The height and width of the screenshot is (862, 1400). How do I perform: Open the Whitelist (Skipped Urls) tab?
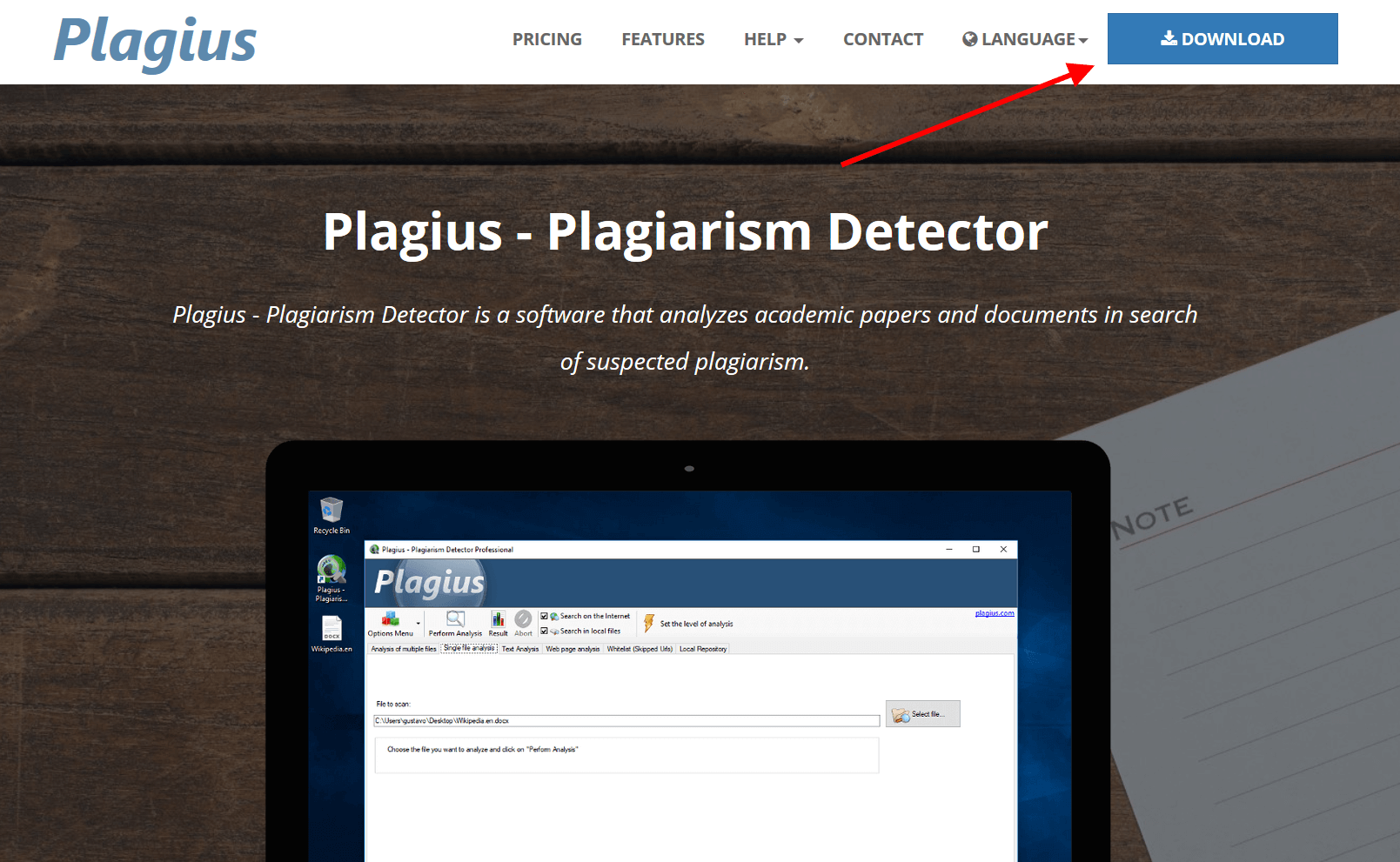click(640, 649)
